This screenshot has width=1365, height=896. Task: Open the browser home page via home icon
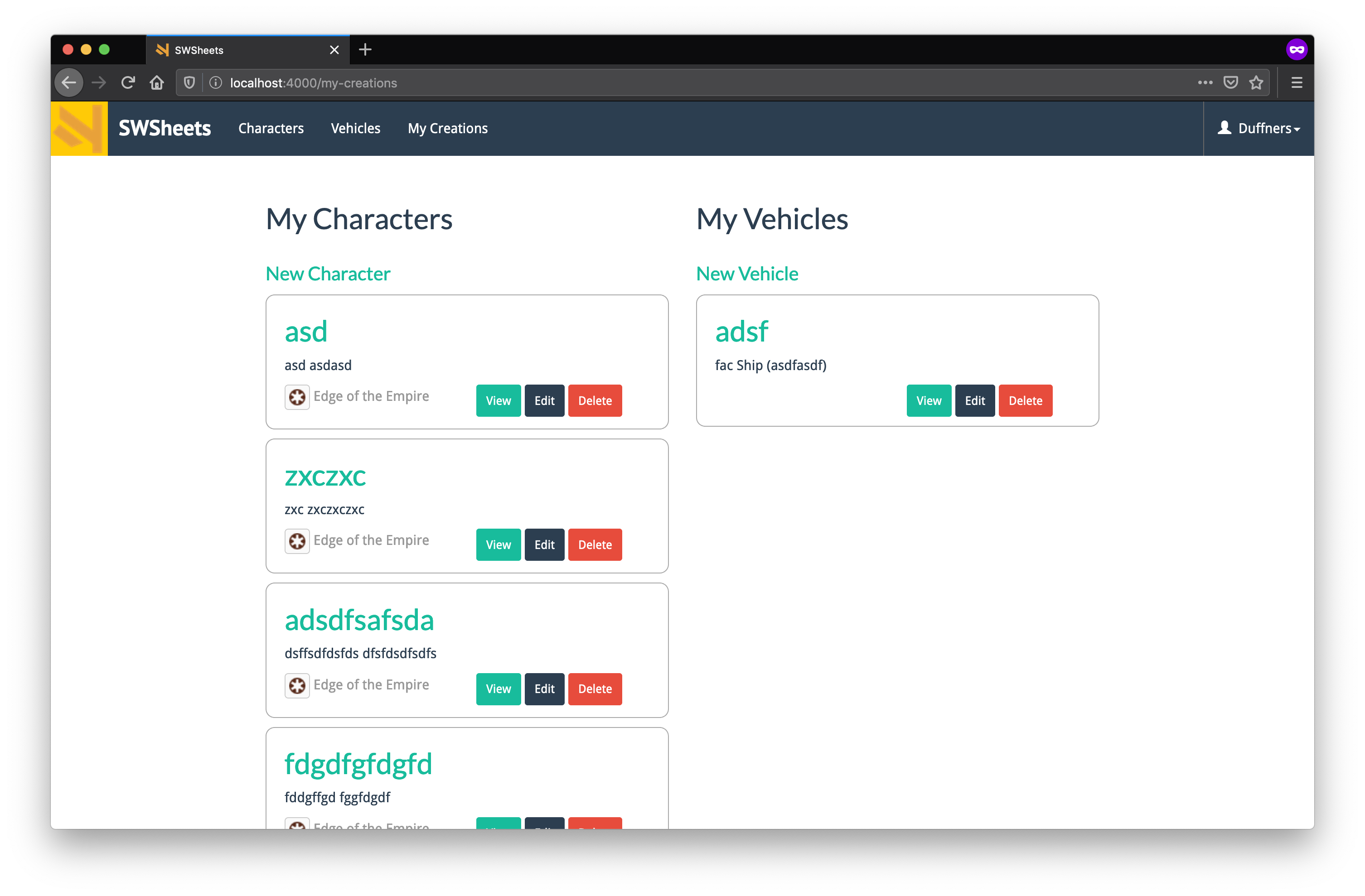click(x=156, y=82)
